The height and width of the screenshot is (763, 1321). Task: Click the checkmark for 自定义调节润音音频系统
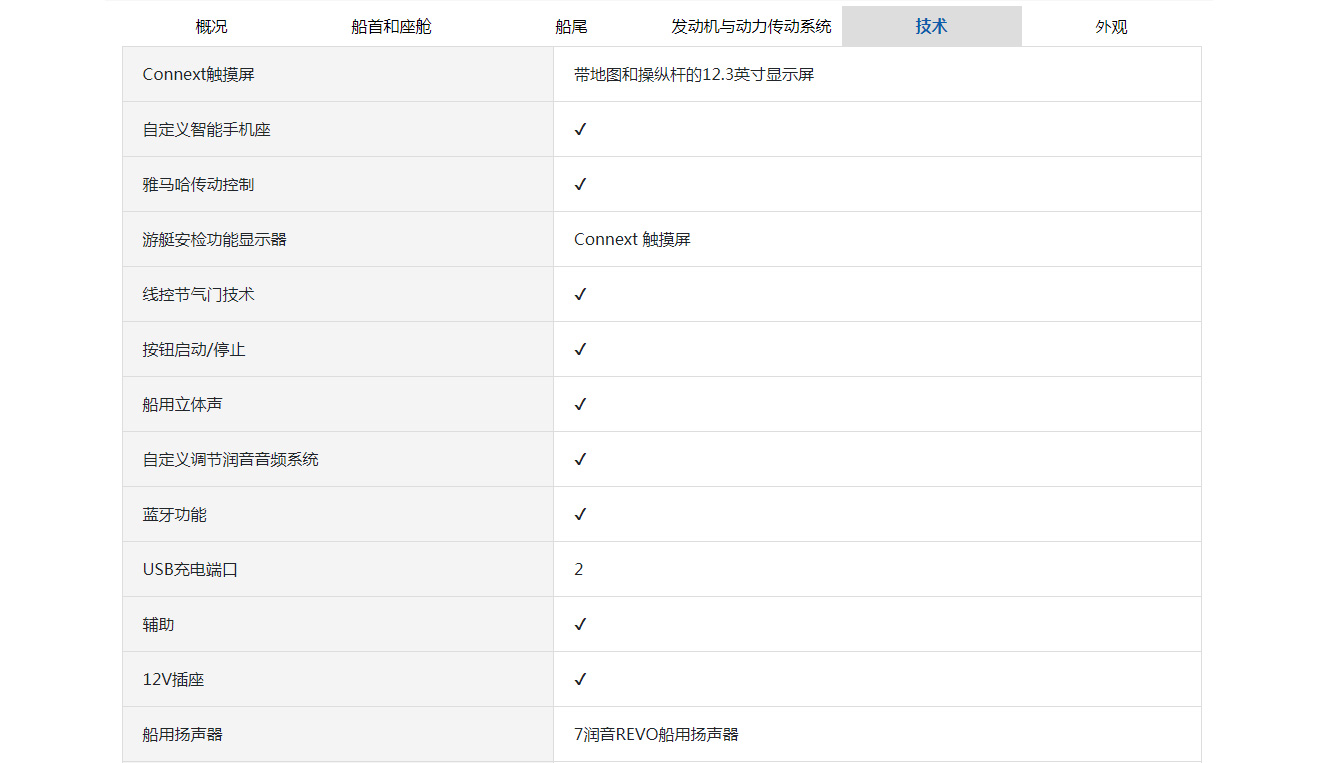[580, 459]
